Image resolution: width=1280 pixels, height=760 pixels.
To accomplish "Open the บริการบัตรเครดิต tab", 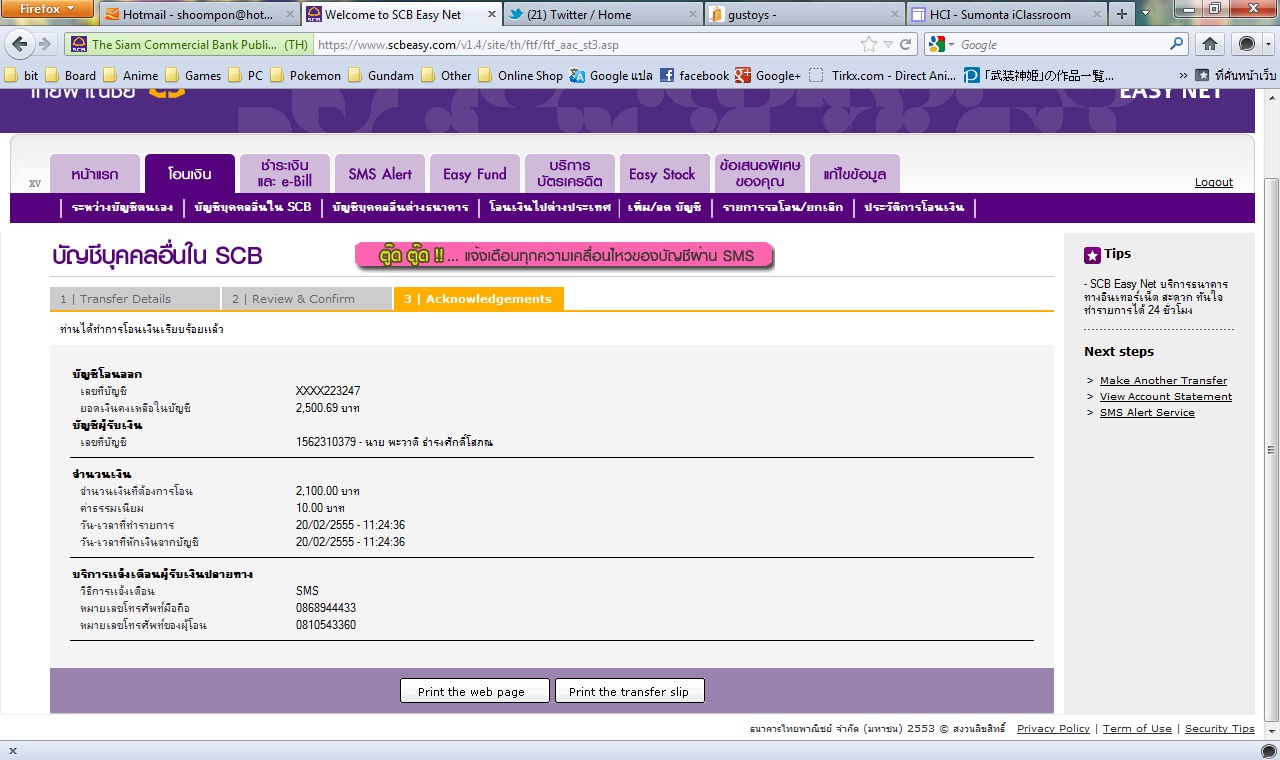I will (570, 174).
